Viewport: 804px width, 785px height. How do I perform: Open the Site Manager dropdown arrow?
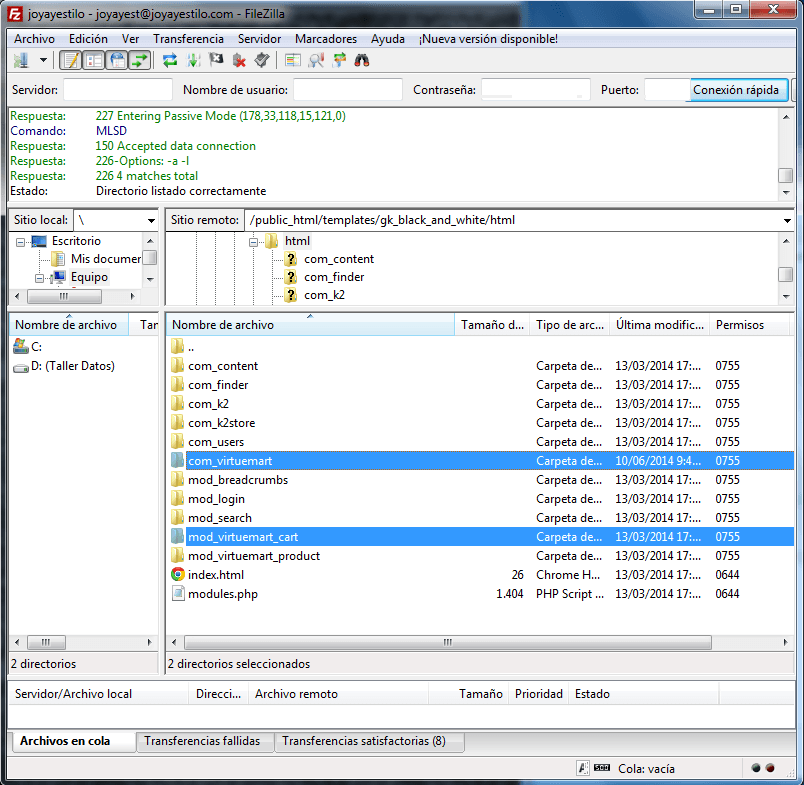coord(44,61)
